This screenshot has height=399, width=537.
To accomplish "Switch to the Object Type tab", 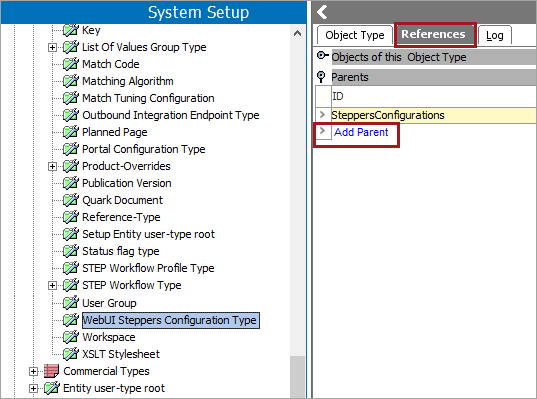I will (x=354, y=35).
